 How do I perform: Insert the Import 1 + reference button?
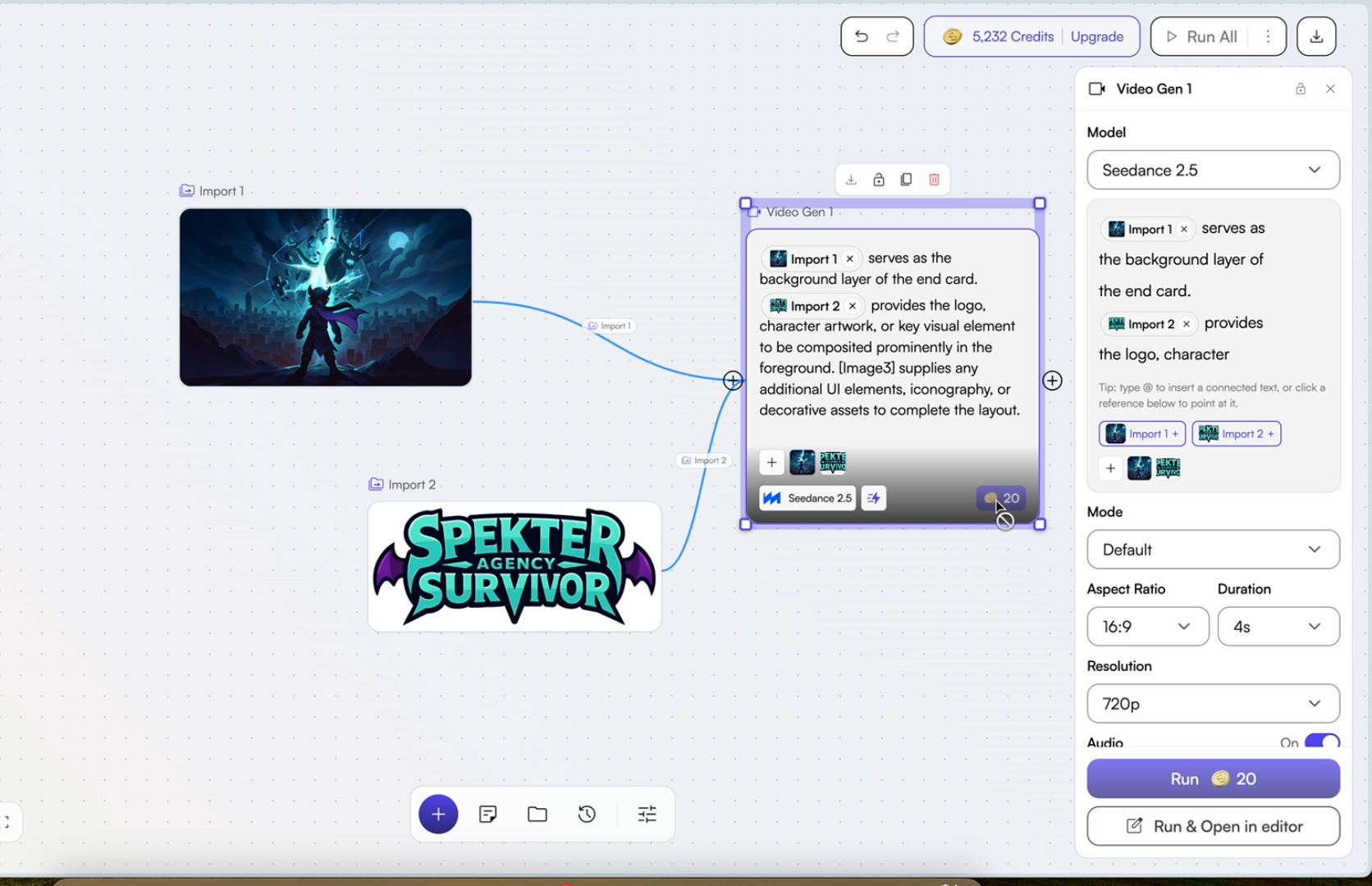pos(1142,434)
